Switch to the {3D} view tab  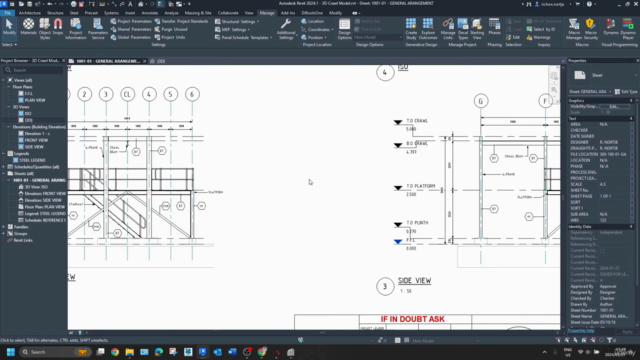(x=158, y=61)
